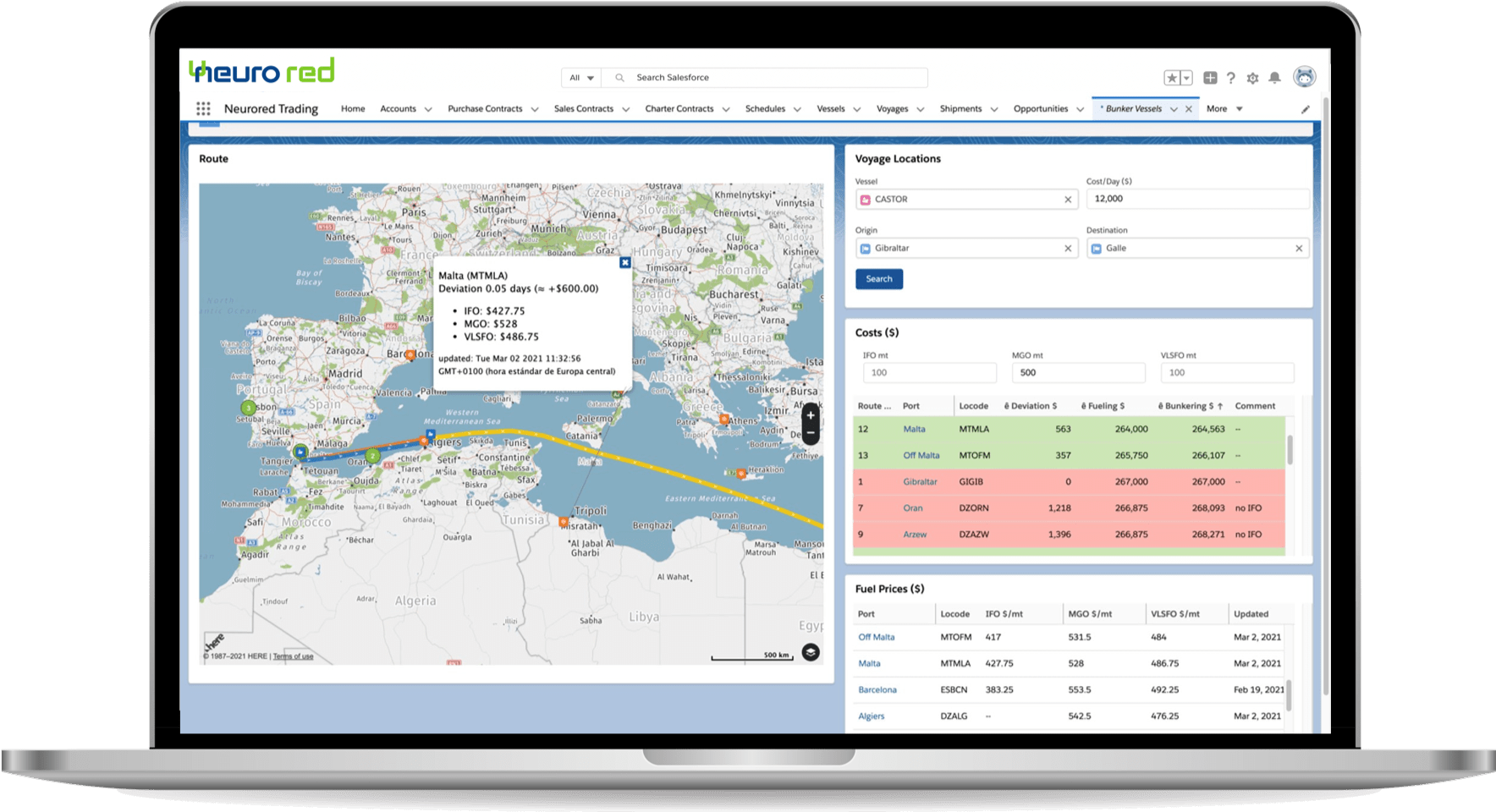The image size is (1496, 812).
Task: Switch to the Shipments tab
Action: (x=960, y=109)
